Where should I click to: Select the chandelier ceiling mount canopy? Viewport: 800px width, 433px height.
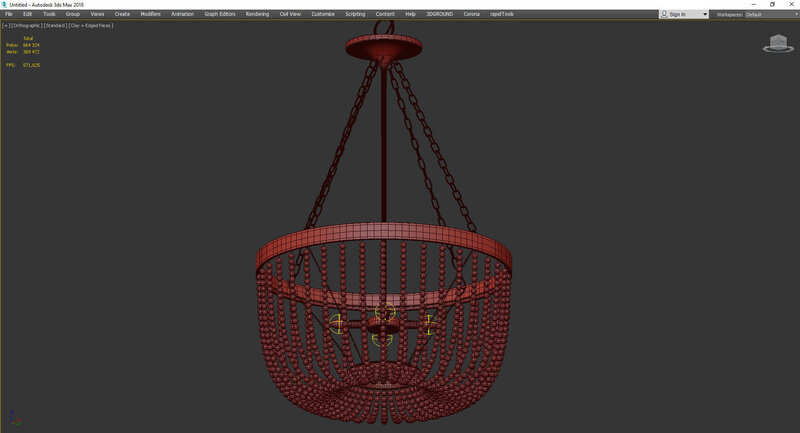(379, 45)
